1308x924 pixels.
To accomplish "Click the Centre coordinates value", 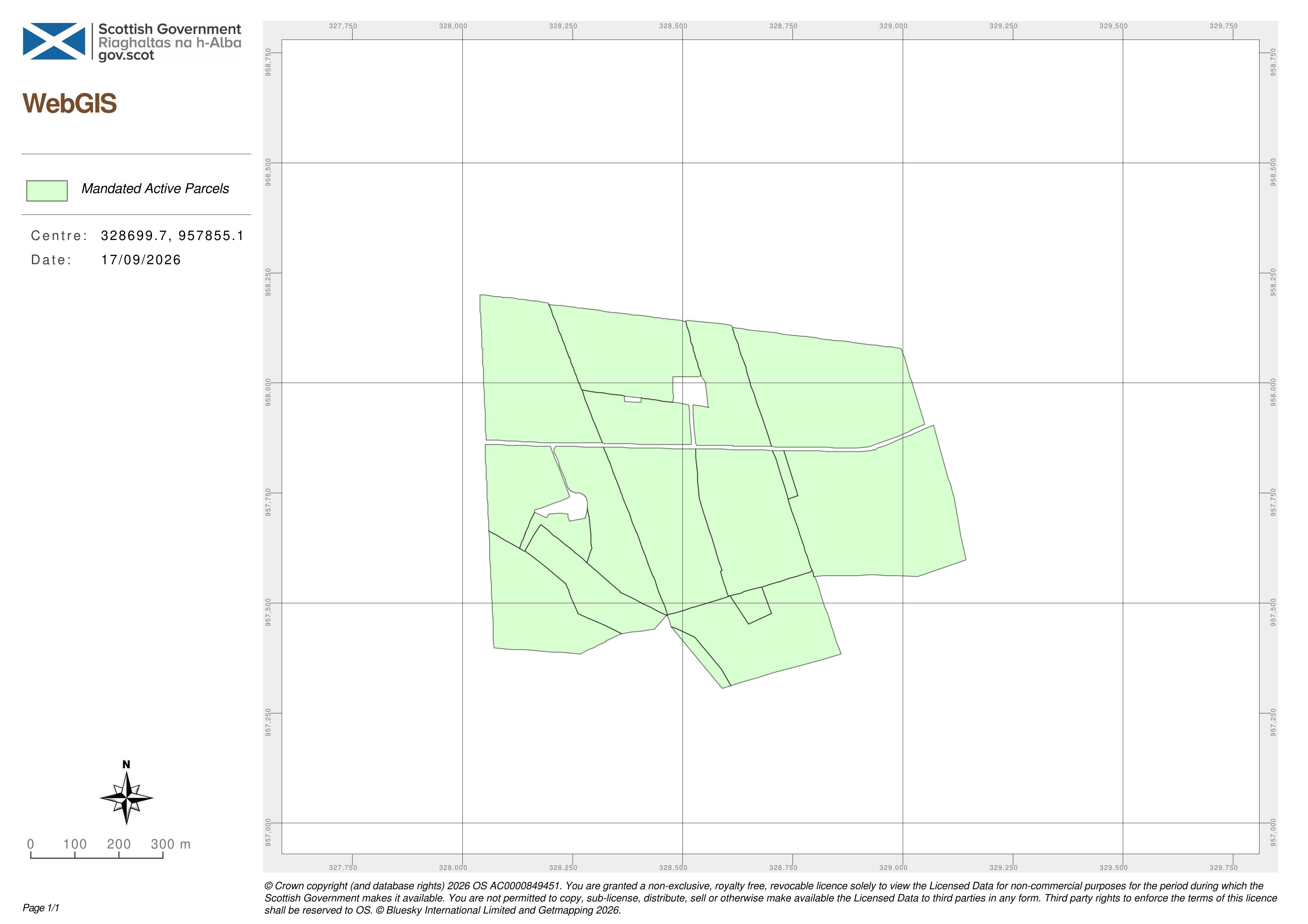I will [x=172, y=236].
